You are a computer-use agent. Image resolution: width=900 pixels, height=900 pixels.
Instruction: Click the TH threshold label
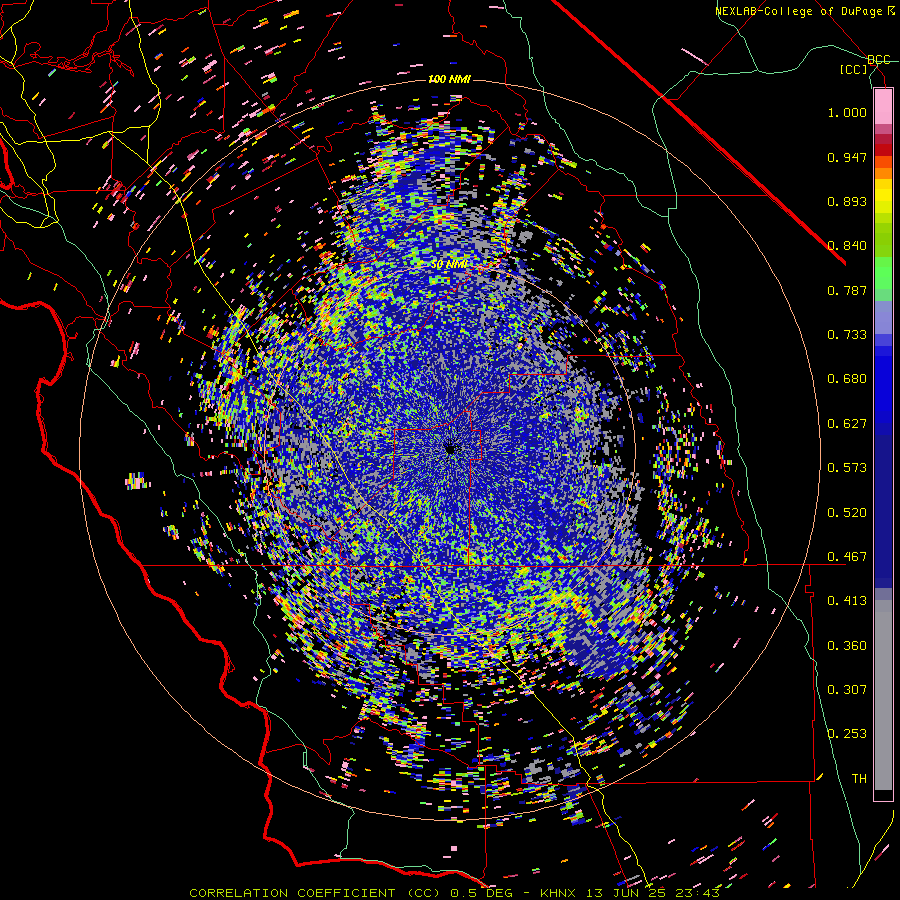tap(859, 779)
